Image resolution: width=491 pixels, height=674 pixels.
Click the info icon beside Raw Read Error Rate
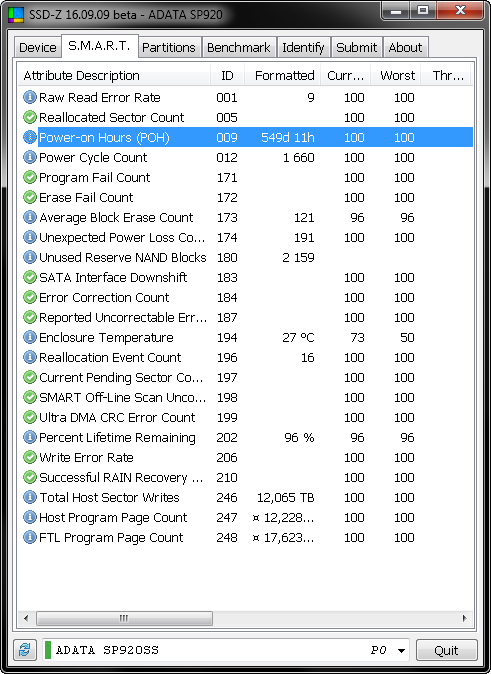[x=30, y=98]
